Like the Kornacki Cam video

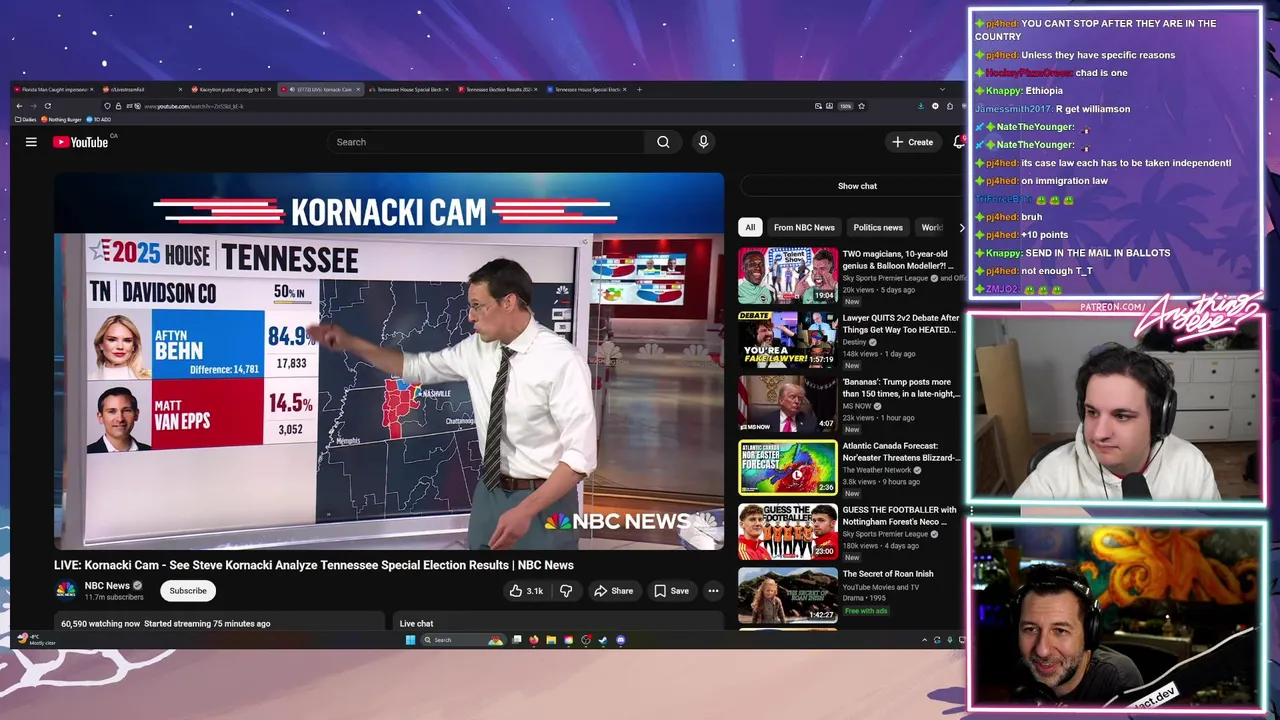pyautogui.click(x=526, y=591)
